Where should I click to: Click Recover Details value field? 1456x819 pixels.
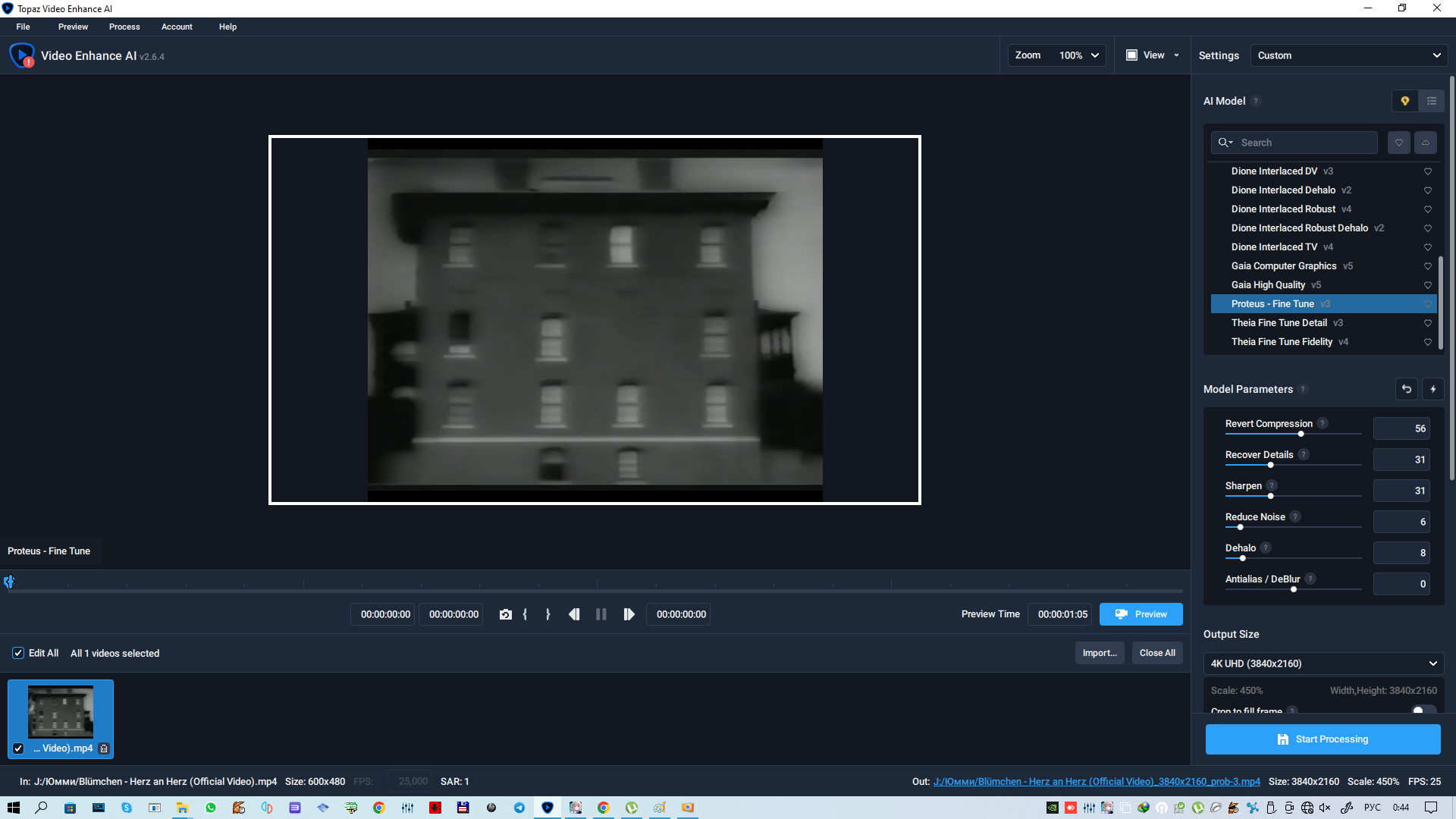[1401, 460]
